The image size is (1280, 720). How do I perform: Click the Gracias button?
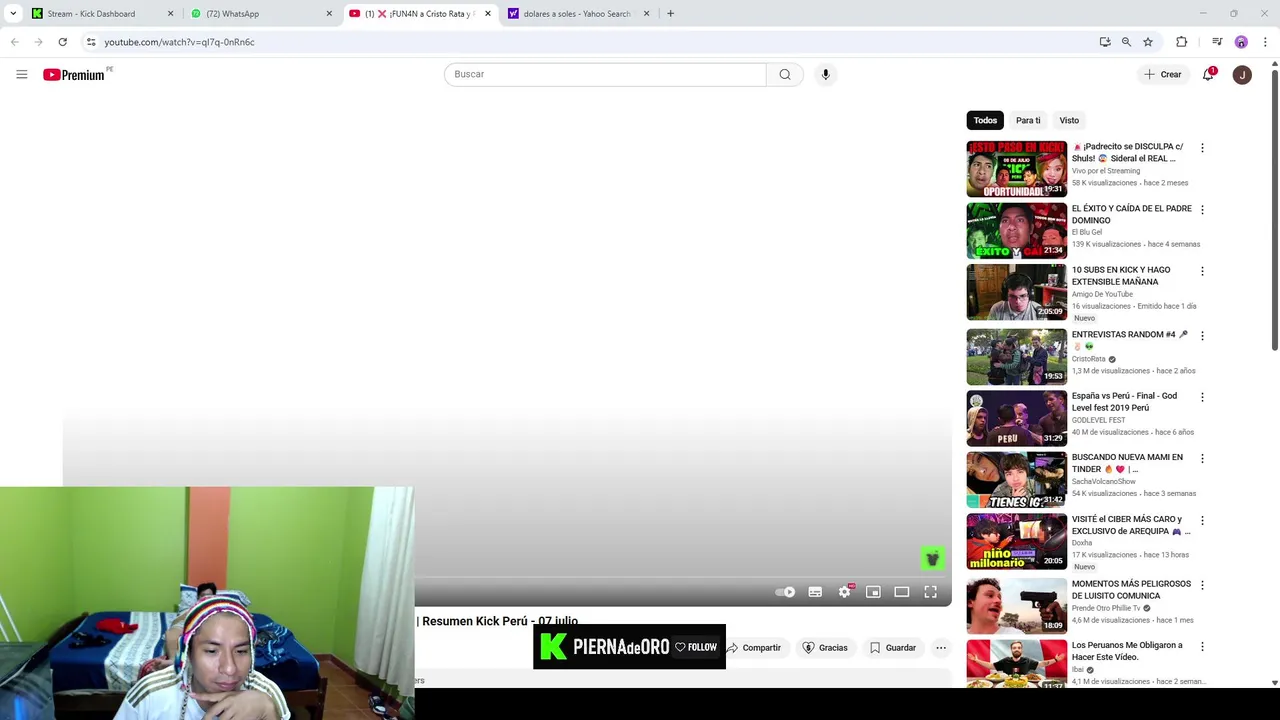(x=825, y=648)
